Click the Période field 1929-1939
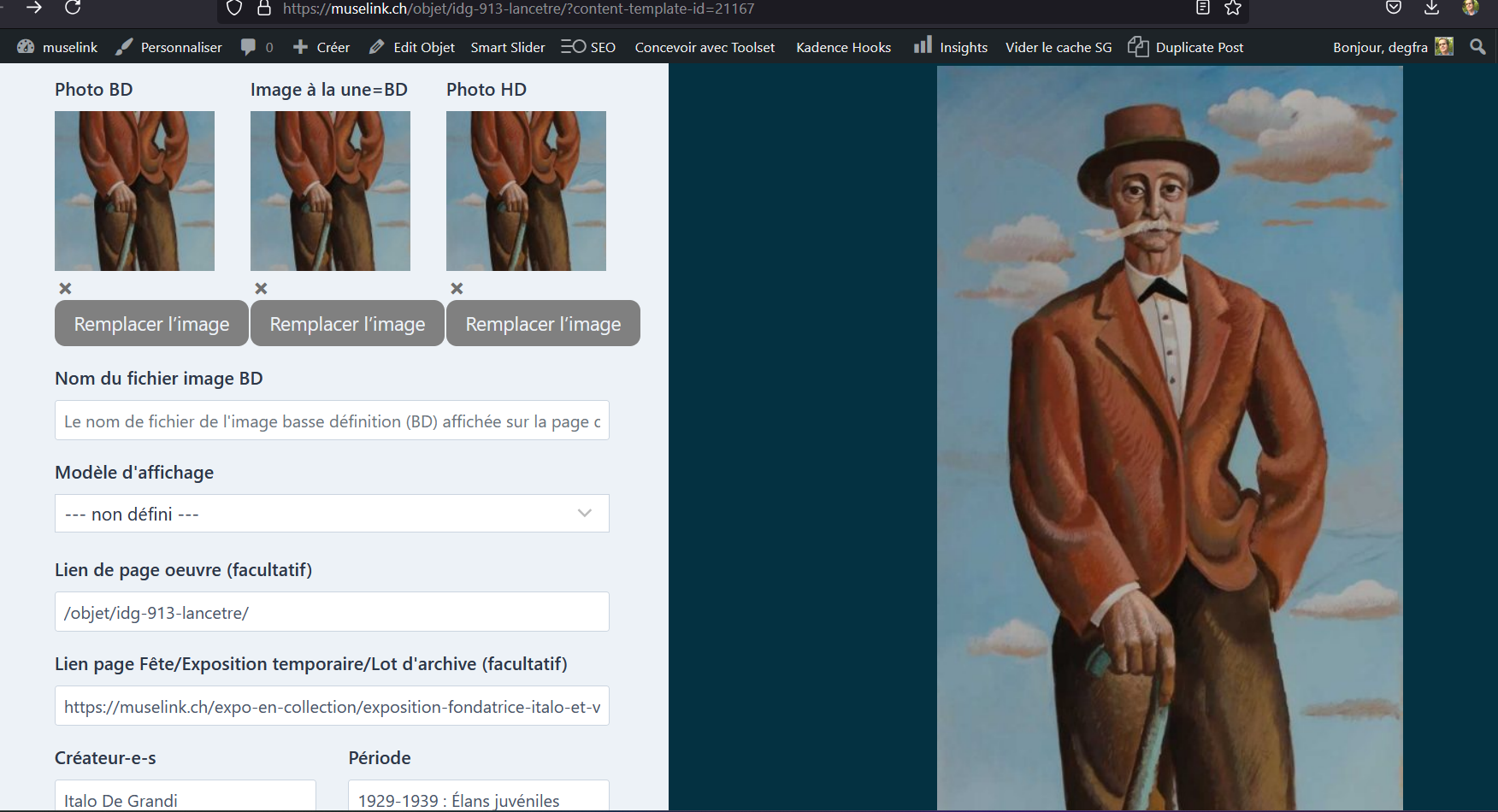Screen dimensions: 1498x812 pos(479,797)
